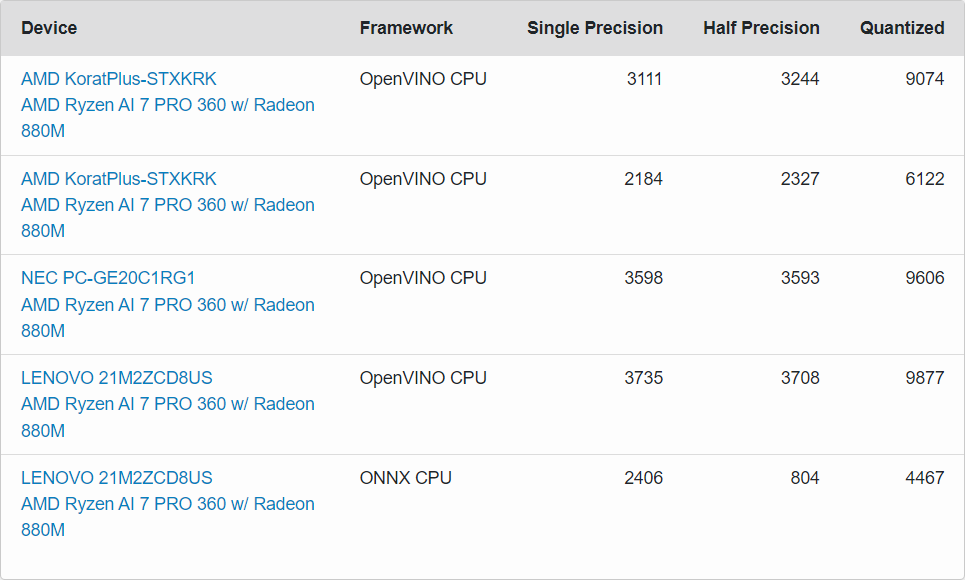Viewport: 965px width, 580px height.
Task: Sort the table by the Framework column
Action: coord(406,28)
